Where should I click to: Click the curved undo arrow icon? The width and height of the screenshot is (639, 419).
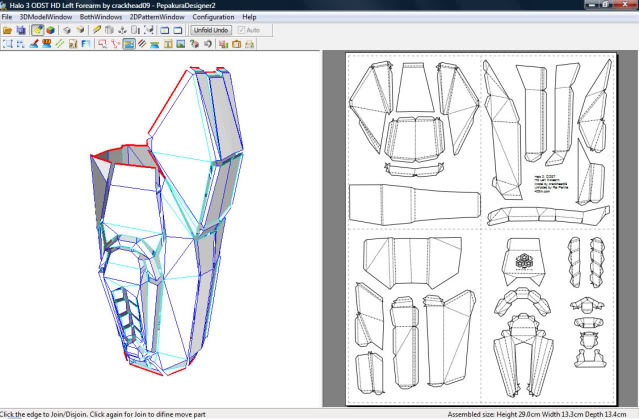(208, 44)
